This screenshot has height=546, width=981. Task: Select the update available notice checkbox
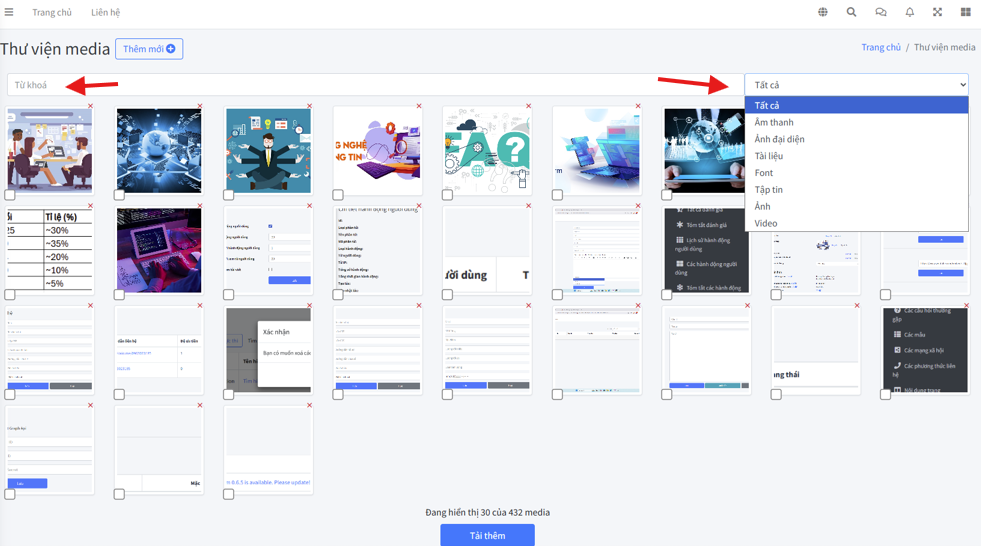tap(229, 494)
